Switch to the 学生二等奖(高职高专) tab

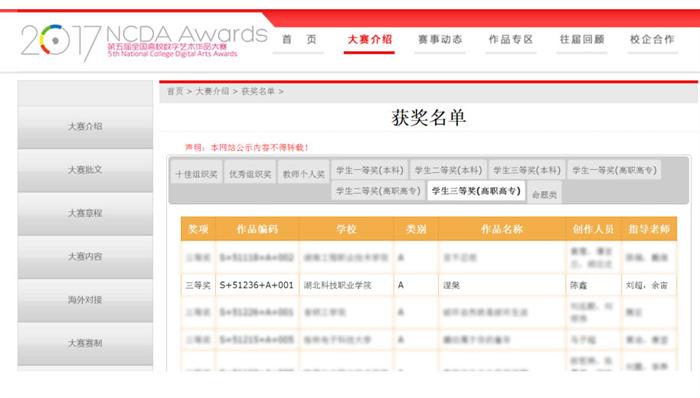click(378, 191)
